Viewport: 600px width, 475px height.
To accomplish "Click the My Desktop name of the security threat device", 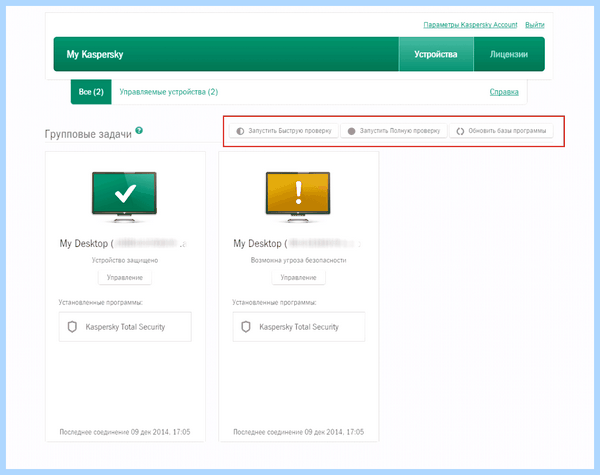I will (297, 243).
